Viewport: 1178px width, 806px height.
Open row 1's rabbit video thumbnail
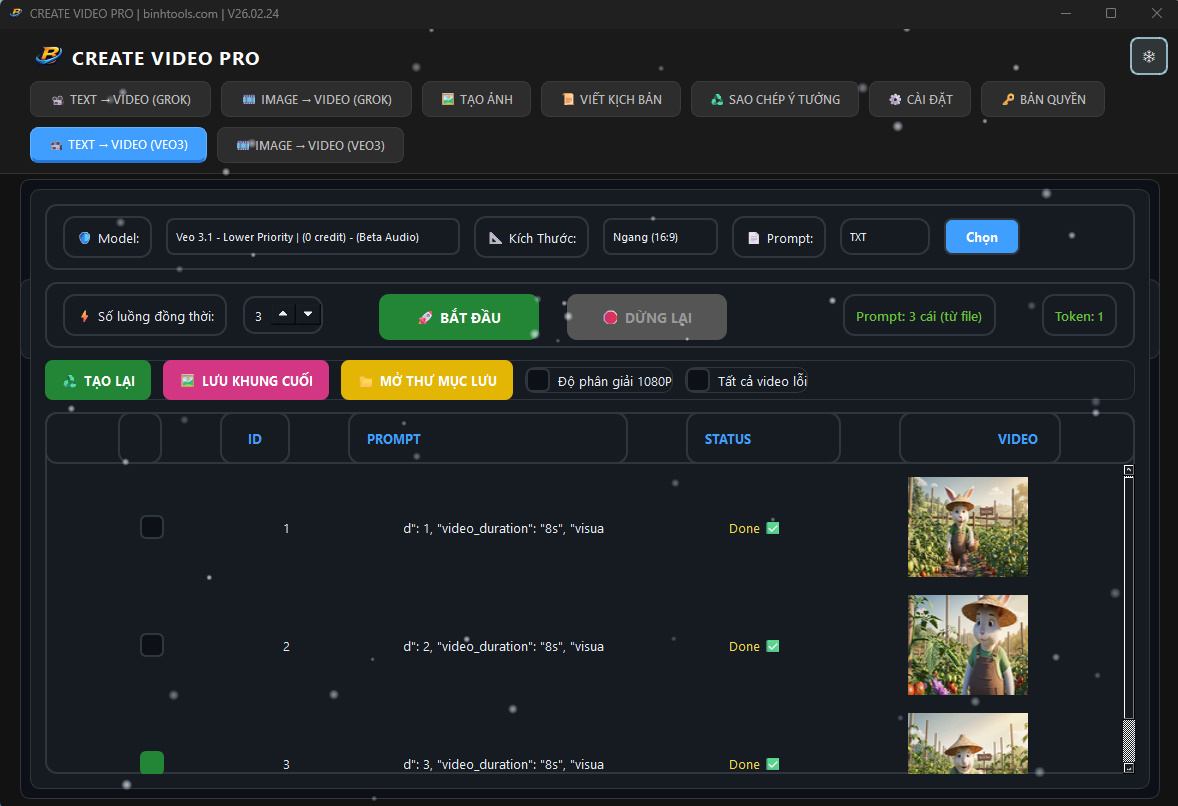pyautogui.click(x=967, y=527)
